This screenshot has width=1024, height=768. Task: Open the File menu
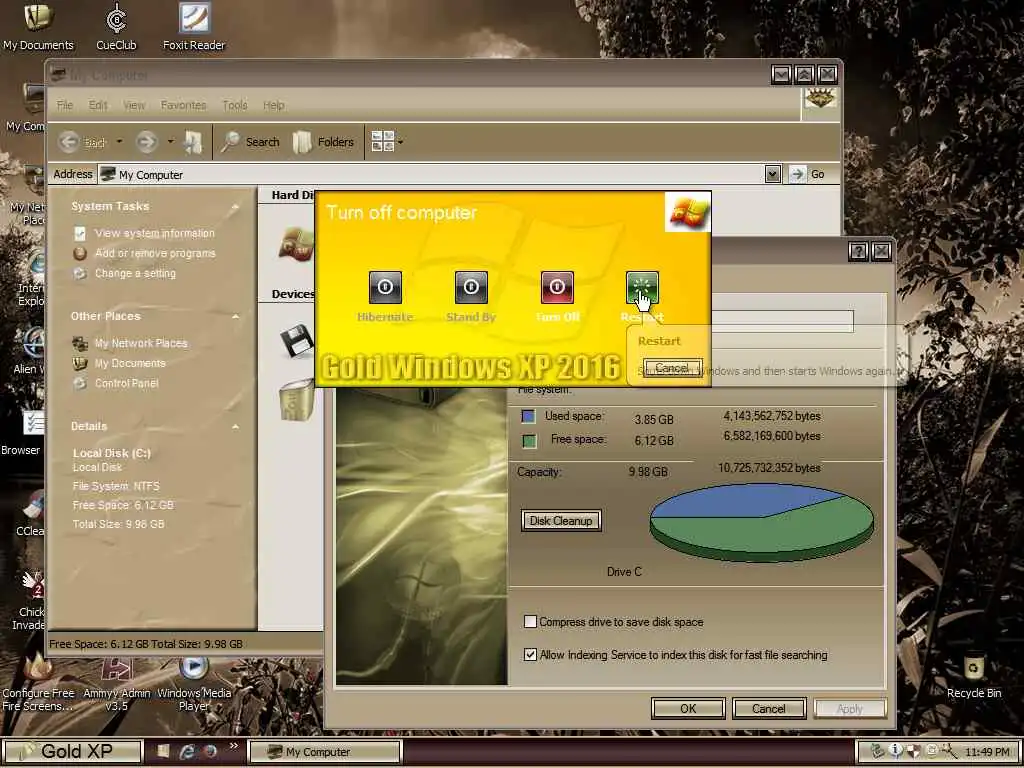point(65,105)
